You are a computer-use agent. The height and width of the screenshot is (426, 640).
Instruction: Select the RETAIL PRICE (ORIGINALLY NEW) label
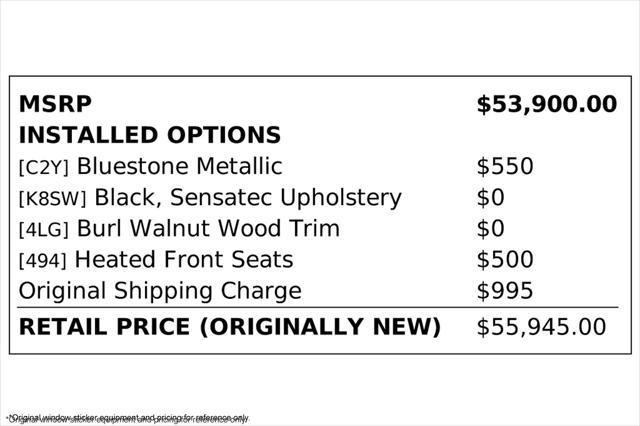pos(230,327)
